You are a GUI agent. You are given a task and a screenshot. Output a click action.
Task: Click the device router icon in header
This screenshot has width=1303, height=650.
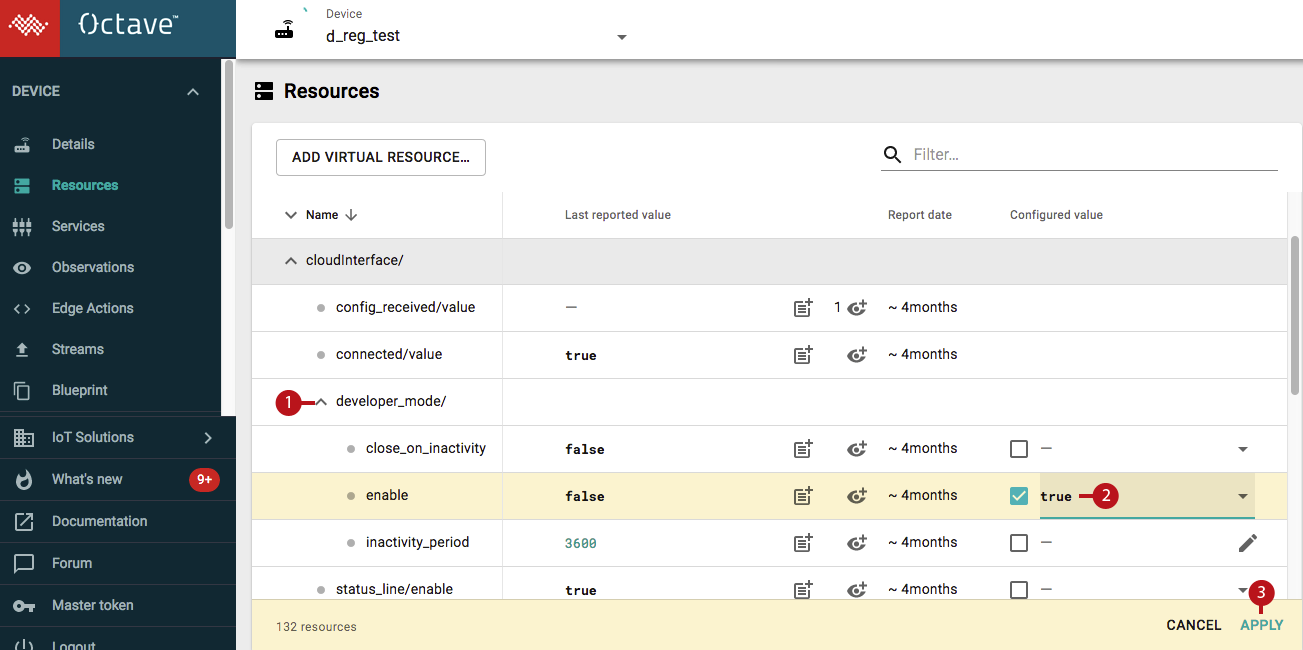285,29
